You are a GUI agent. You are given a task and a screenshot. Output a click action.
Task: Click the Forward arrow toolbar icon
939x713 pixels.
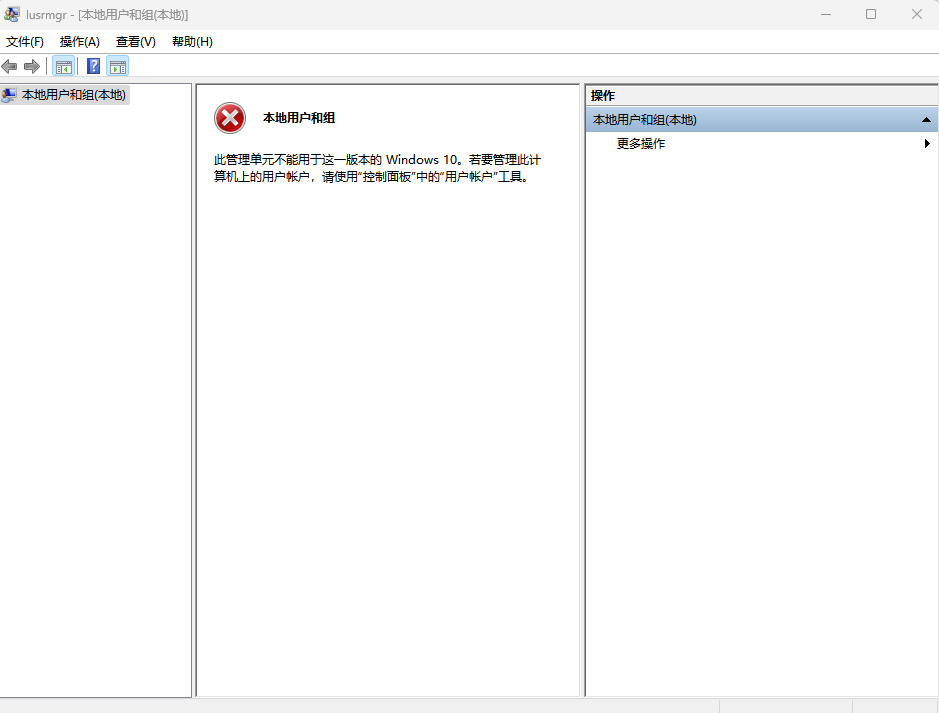click(32, 66)
